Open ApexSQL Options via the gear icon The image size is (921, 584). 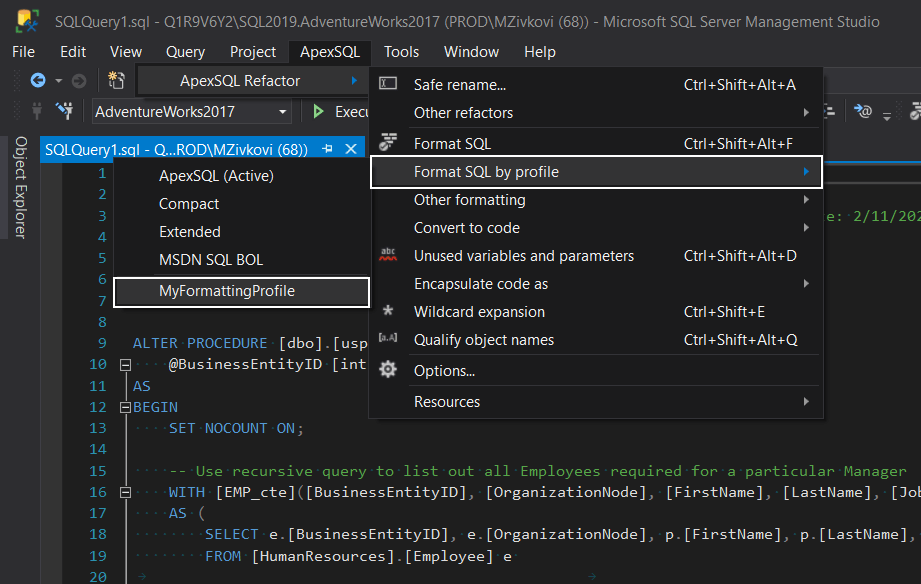pyautogui.click(x=388, y=369)
